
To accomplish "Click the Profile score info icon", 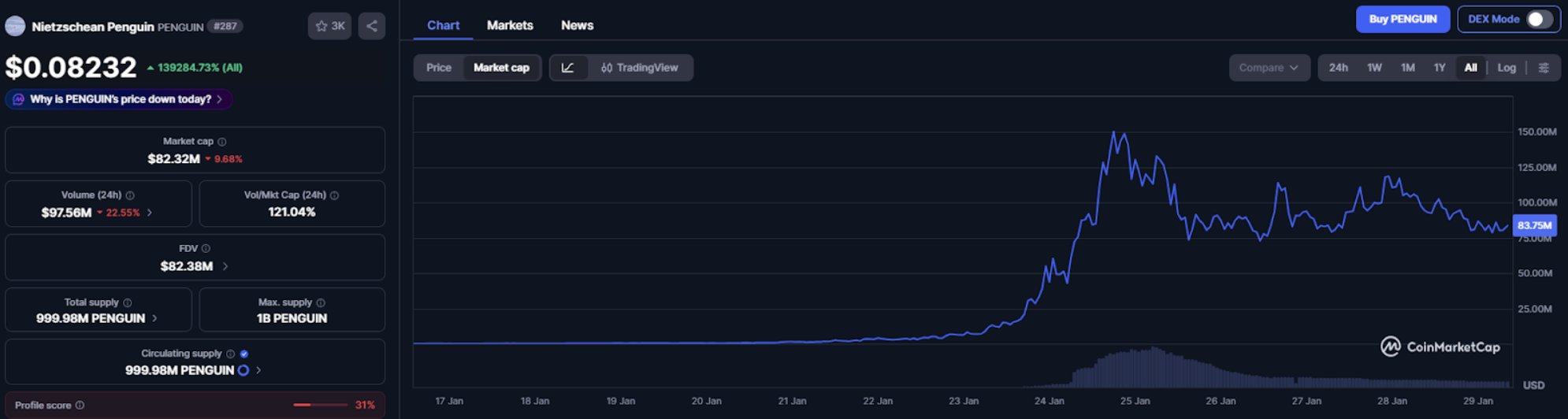I will coord(80,406).
